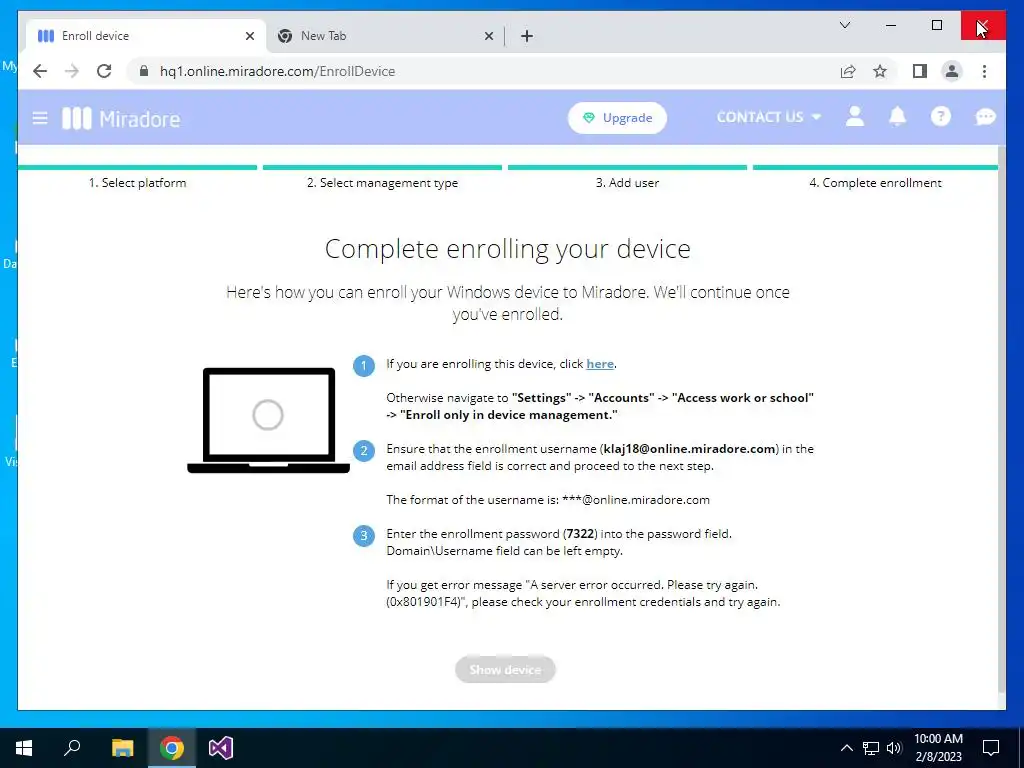The image size is (1024, 768).
Task: Open network status tray icon
Action: [x=871, y=748]
